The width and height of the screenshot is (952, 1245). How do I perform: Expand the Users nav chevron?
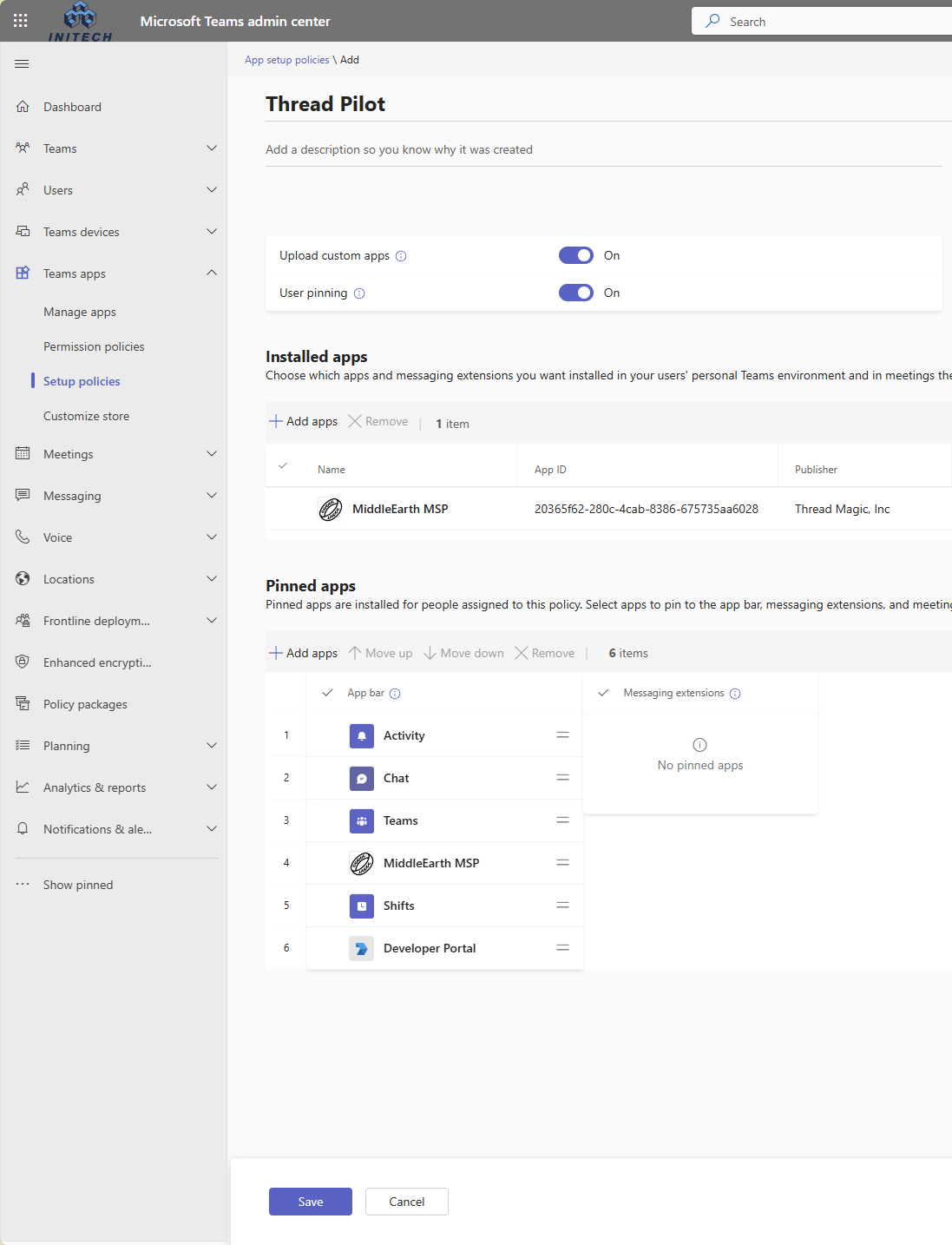[212, 190]
